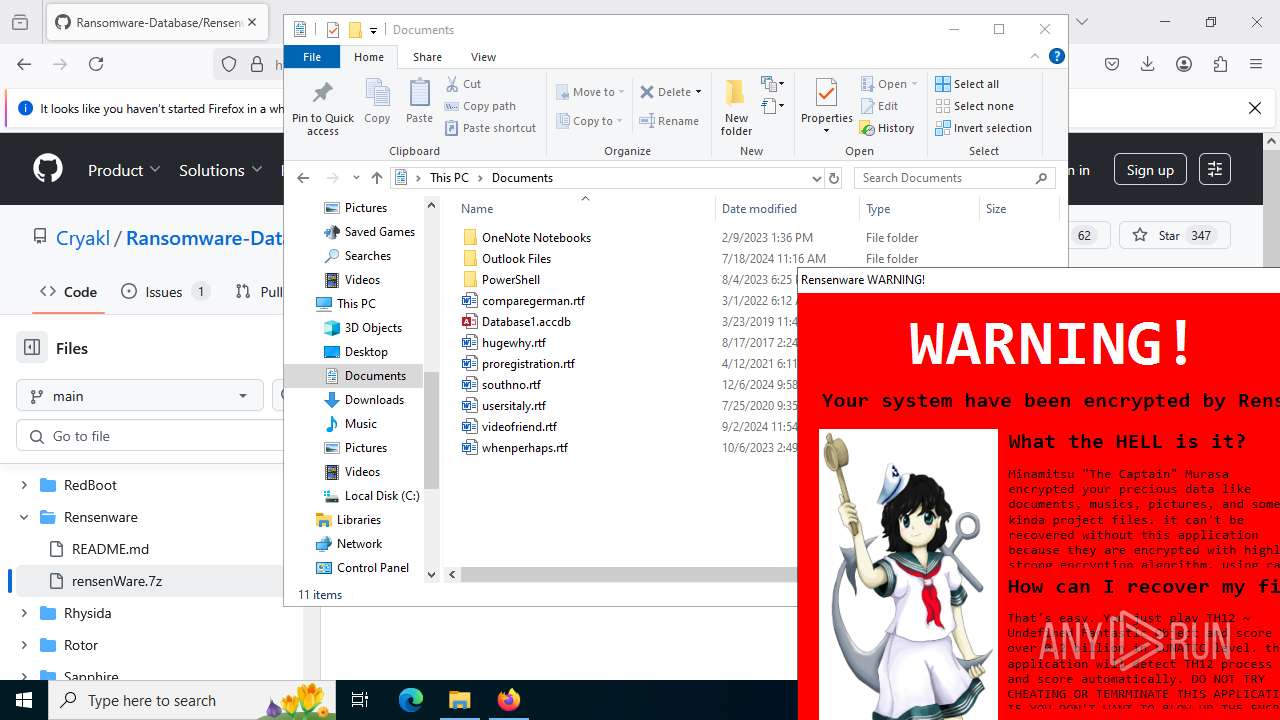
Task: Open Firefox Extensions puzzle icon
Action: click(1220, 64)
